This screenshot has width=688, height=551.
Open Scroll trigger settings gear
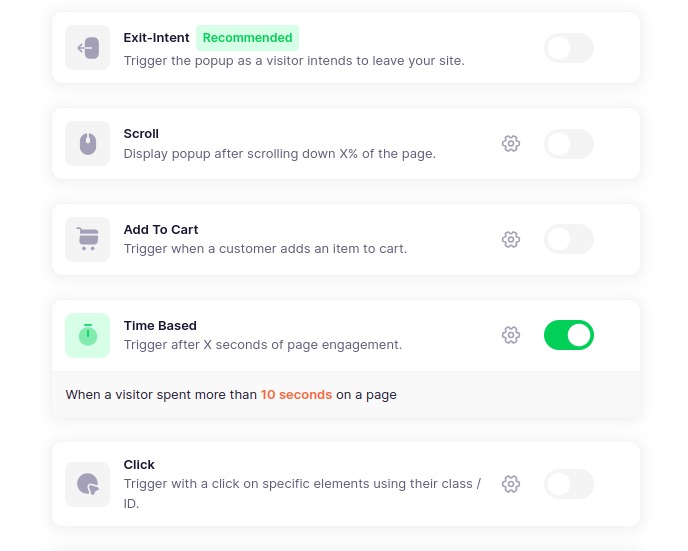pyautogui.click(x=511, y=143)
